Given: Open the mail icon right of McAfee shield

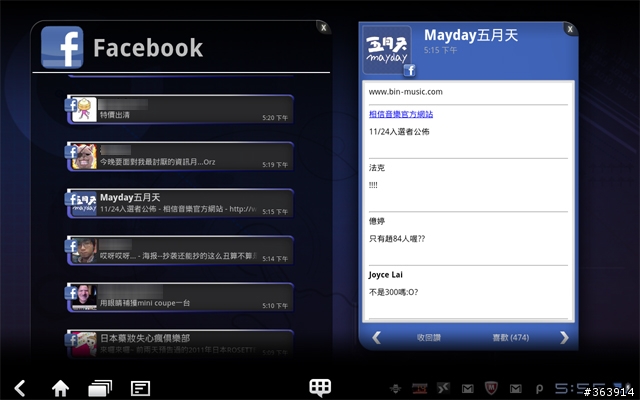Looking at the screenshot, I should pos(516,389).
